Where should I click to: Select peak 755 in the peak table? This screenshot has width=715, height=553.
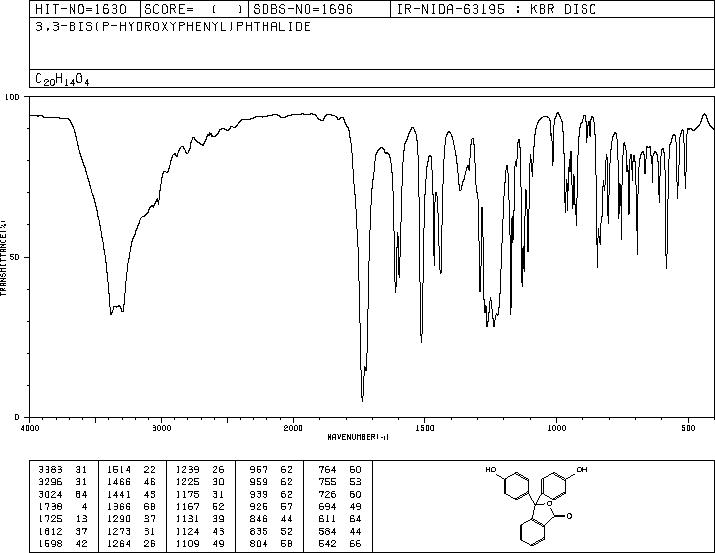pyautogui.click(x=327, y=482)
